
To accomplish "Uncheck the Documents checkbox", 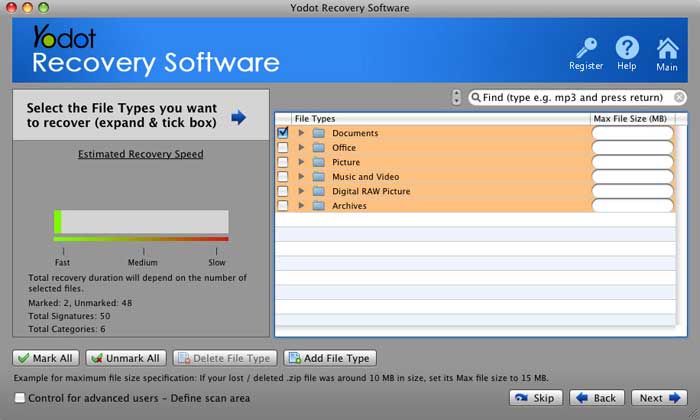I will [283, 133].
